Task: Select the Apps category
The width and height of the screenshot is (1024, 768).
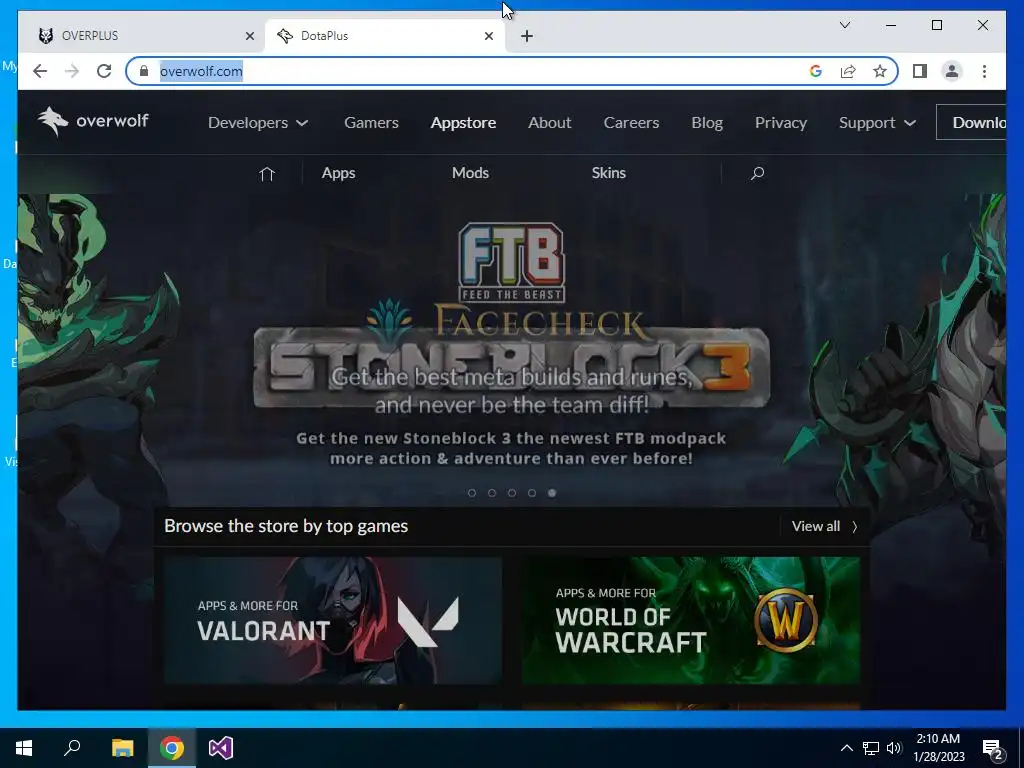Action: [338, 172]
